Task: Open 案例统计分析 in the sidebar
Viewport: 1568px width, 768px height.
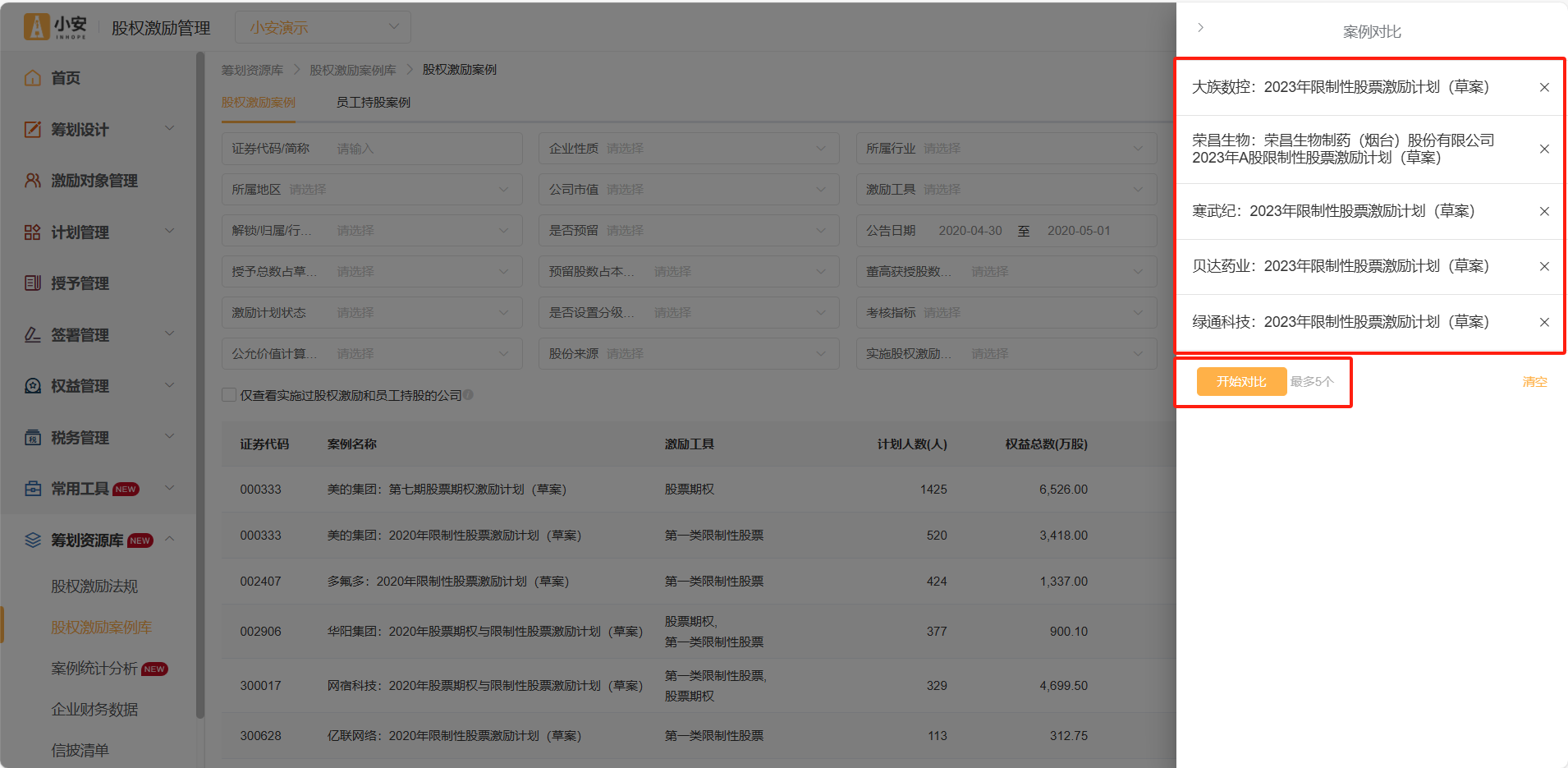Action: point(94,669)
